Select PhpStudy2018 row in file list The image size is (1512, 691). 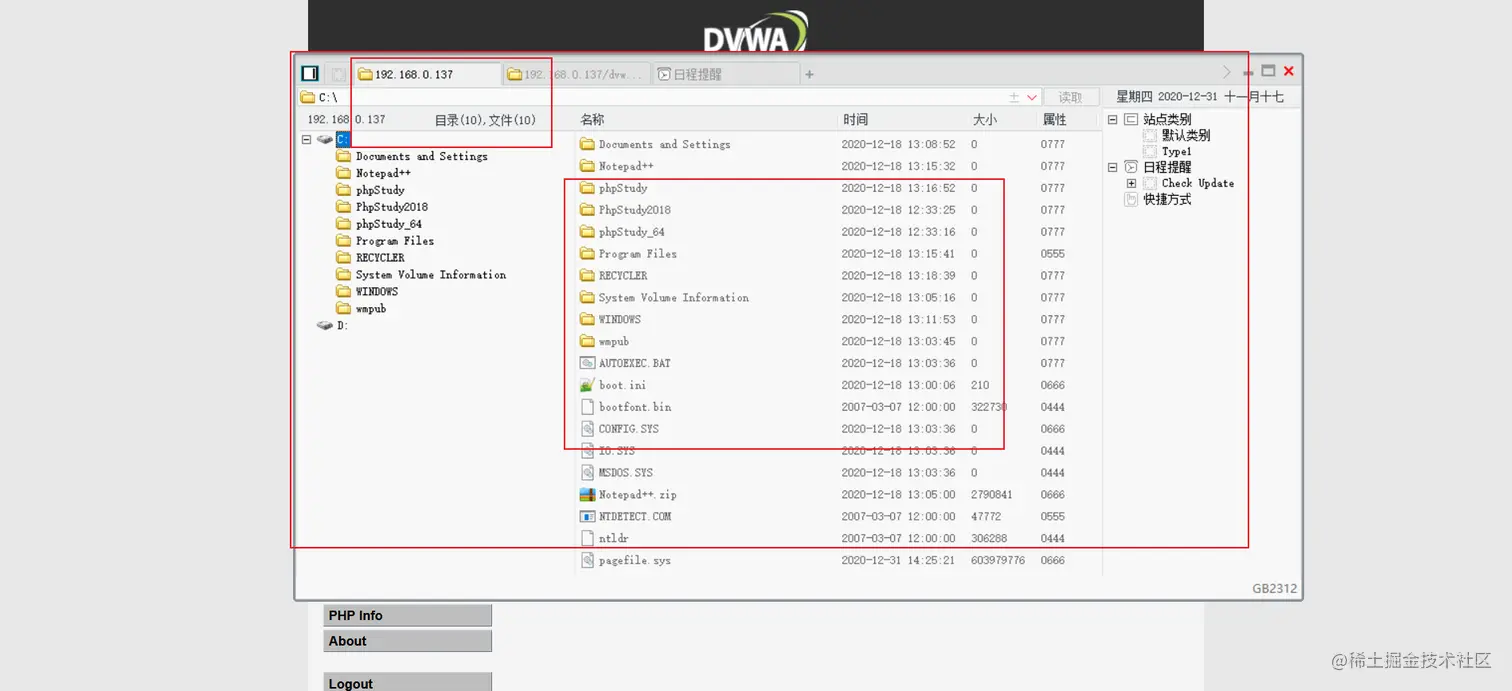point(838,210)
